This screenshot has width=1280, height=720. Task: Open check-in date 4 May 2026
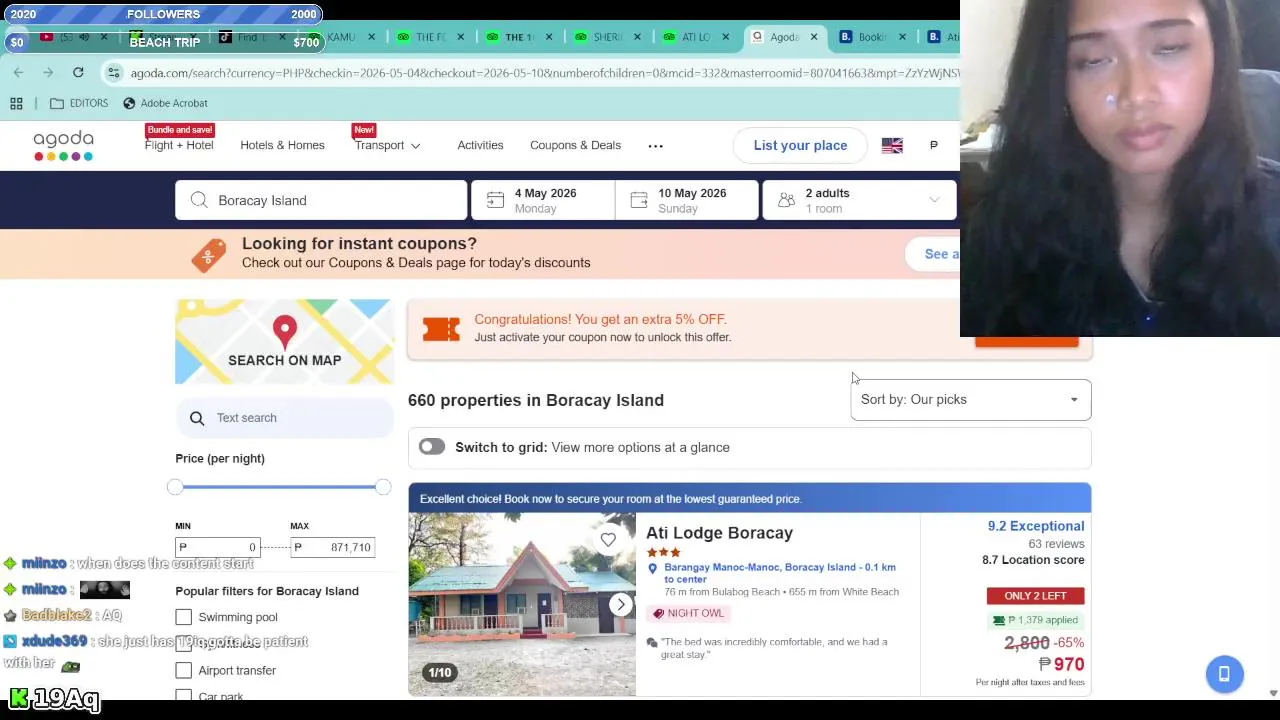point(543,200)
